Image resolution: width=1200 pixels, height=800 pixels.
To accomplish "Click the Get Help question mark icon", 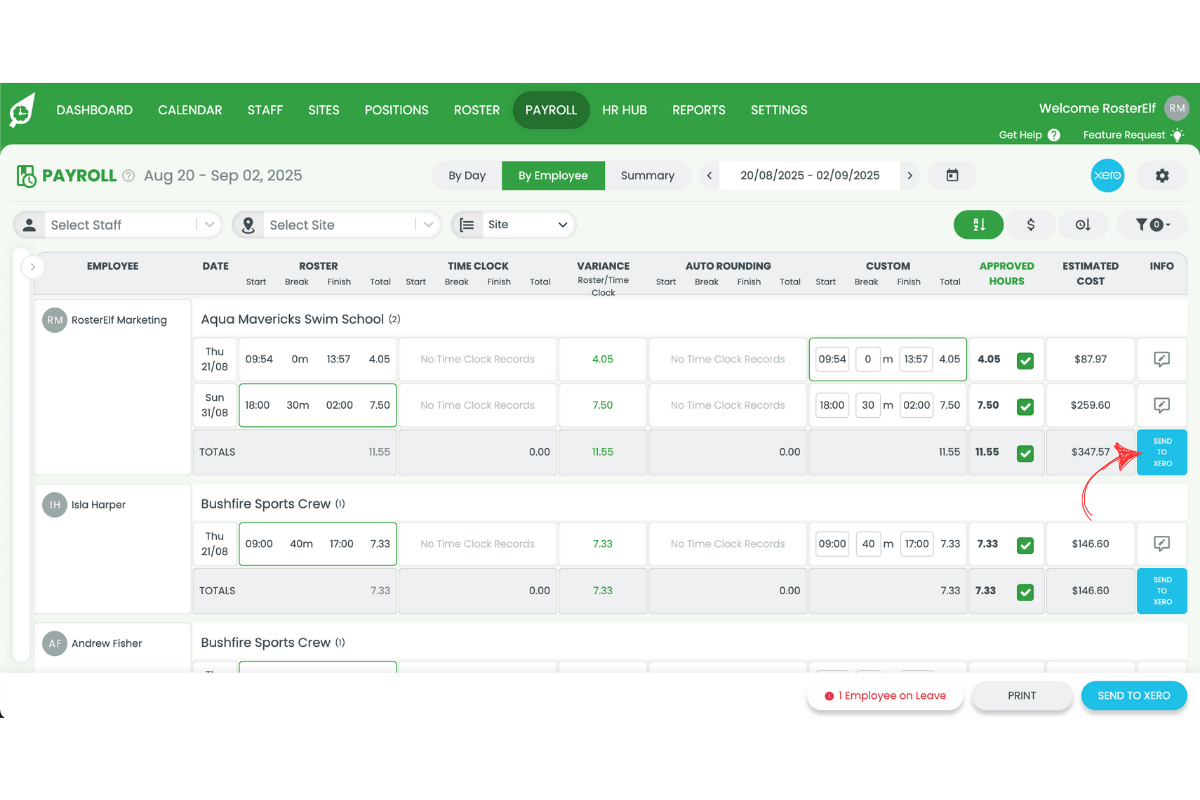I will coord(1056,134).
